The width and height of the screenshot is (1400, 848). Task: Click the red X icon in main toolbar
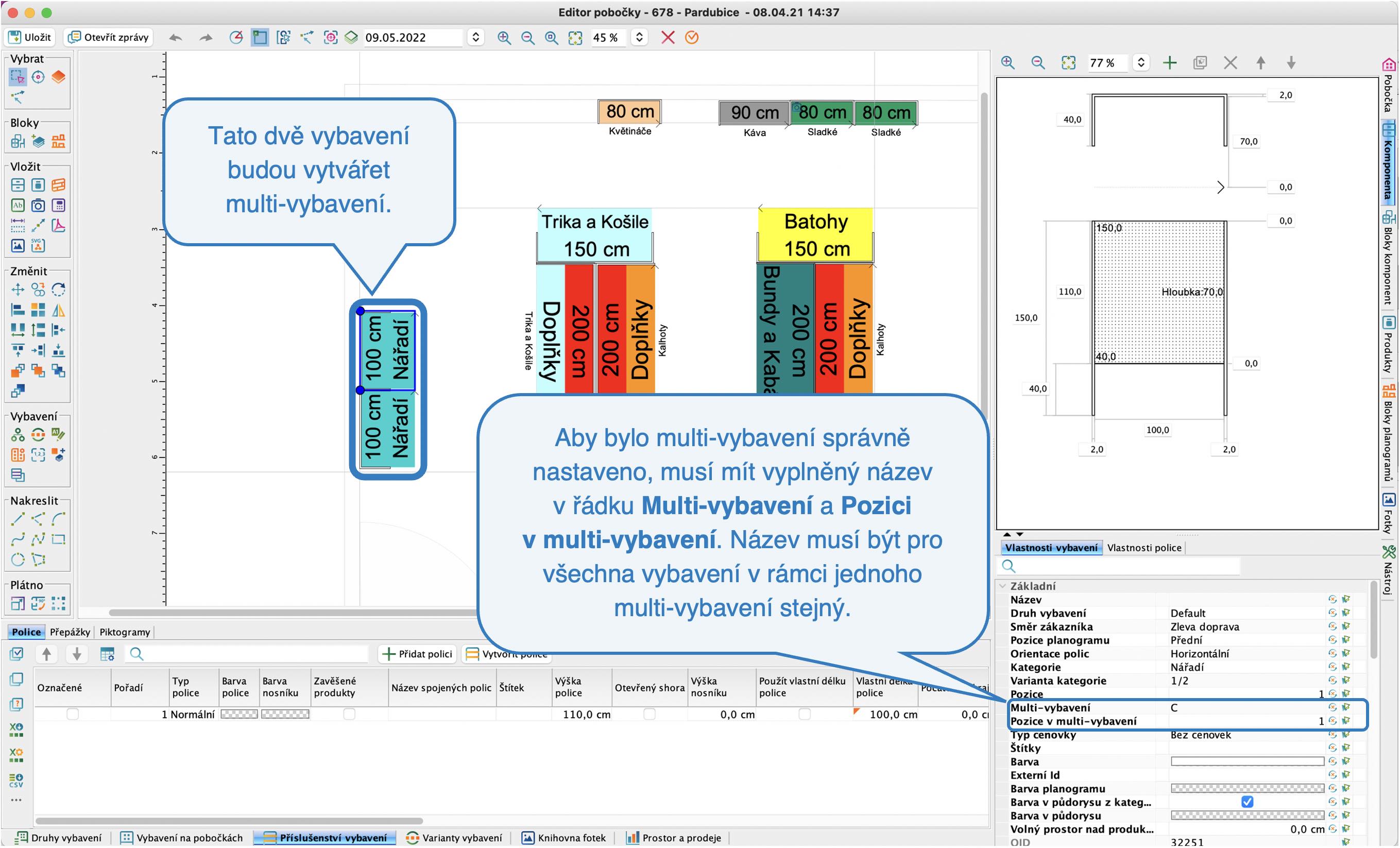point(668,38)
